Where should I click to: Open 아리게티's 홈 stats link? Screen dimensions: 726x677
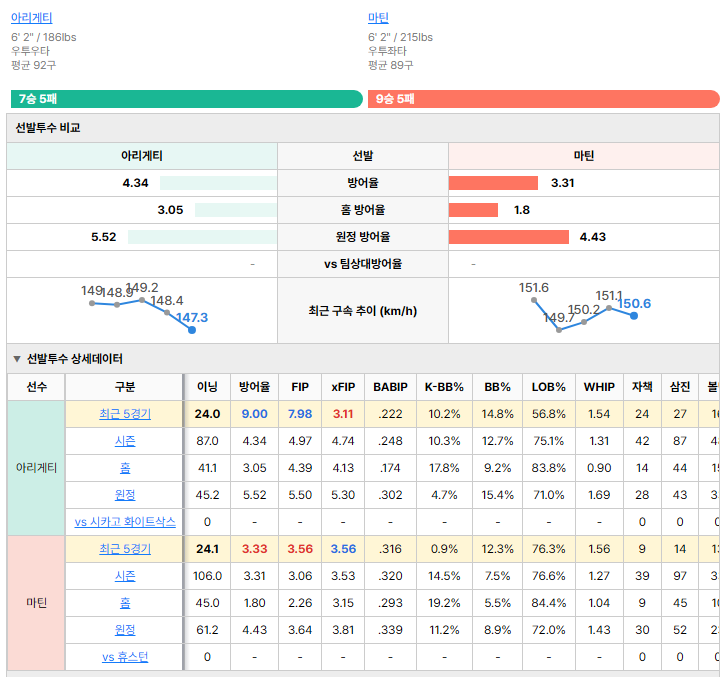coord(125,468)
